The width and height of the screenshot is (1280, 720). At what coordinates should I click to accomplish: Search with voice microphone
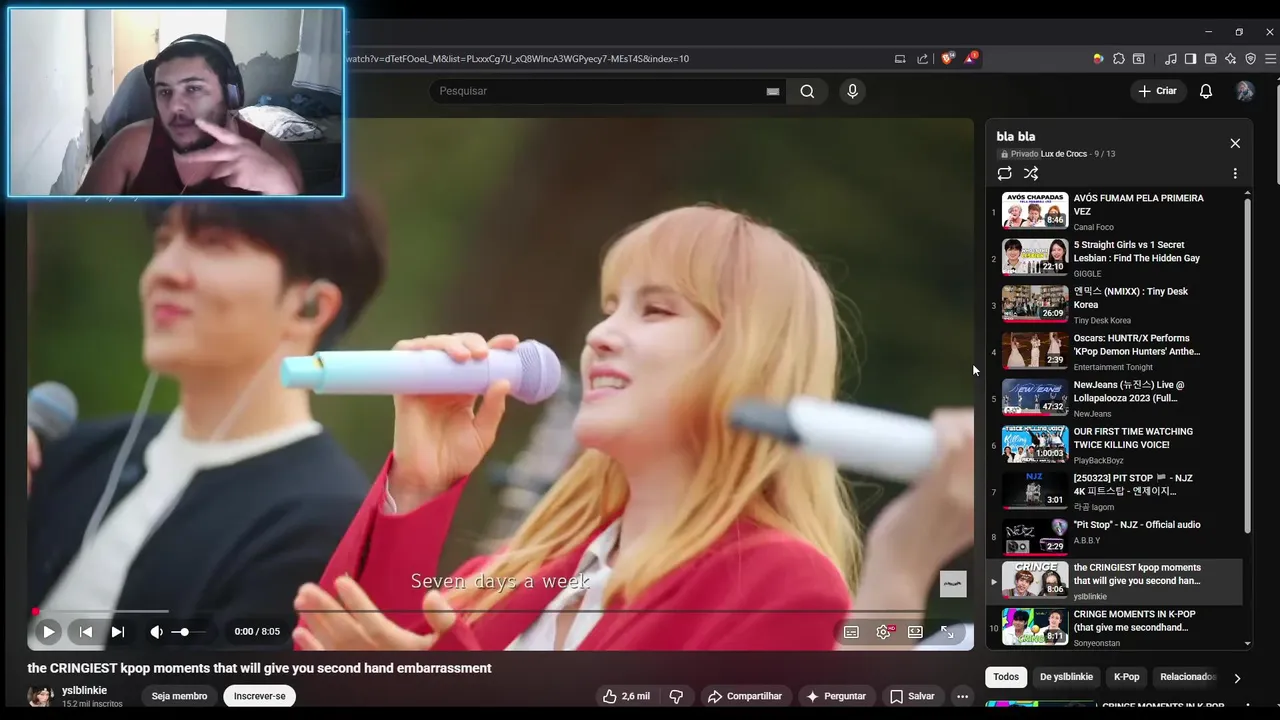pyautogui.click(x=852, y=91)
